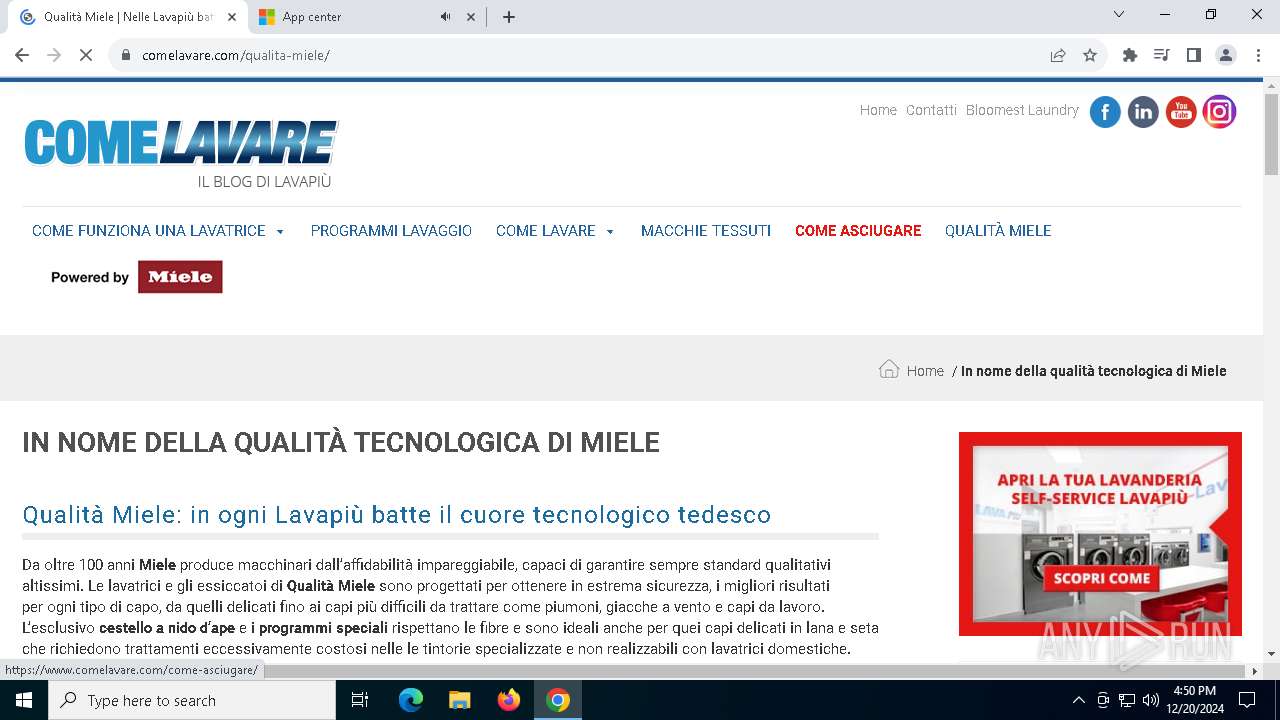The height and width of the screenshot is (720, 1280).
Task: Click the Powered by Miele logo
Action: pos(137,277)
